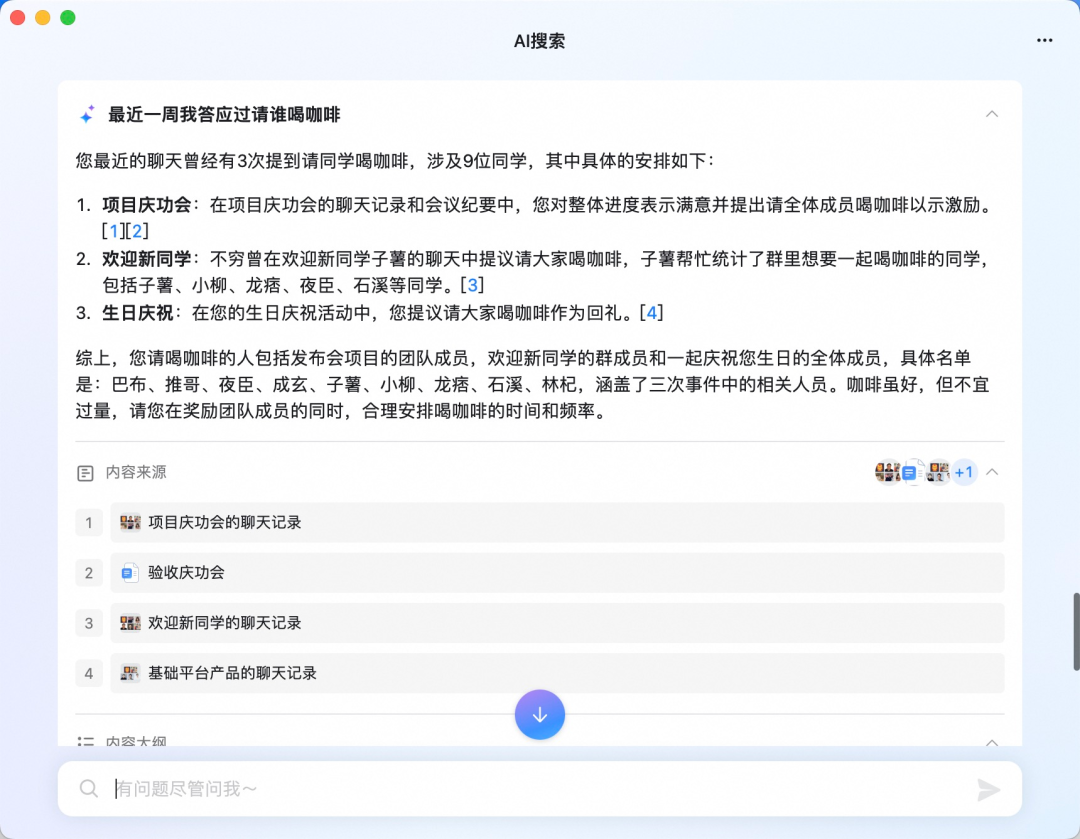The height and width of the screenshot is (839, 1080).
Task: Show the +1 additional source badge
Action: (x=964, y=472)
